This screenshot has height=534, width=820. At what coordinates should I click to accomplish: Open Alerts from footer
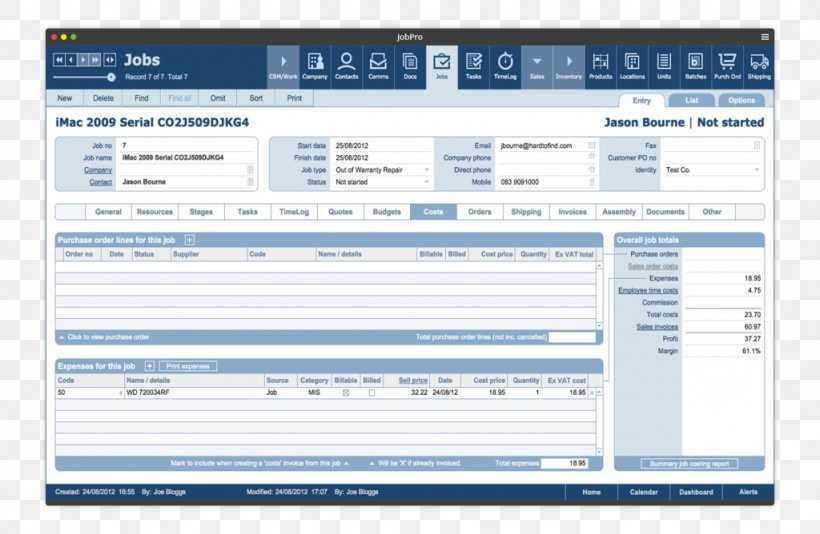(x=748, y=492)
